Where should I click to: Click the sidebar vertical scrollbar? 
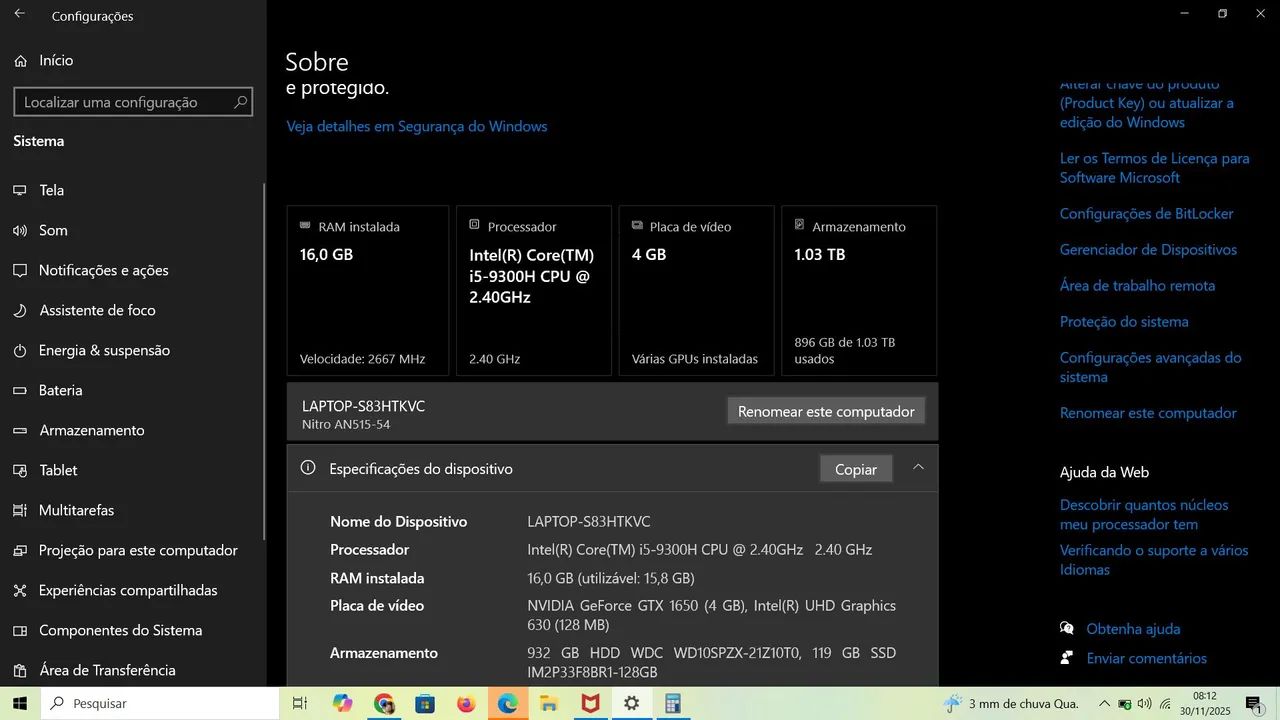[x=264, y=360]
